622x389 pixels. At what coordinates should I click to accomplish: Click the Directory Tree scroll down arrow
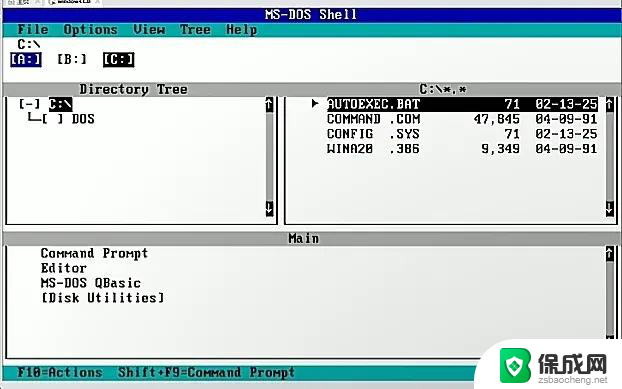point(269,209)
